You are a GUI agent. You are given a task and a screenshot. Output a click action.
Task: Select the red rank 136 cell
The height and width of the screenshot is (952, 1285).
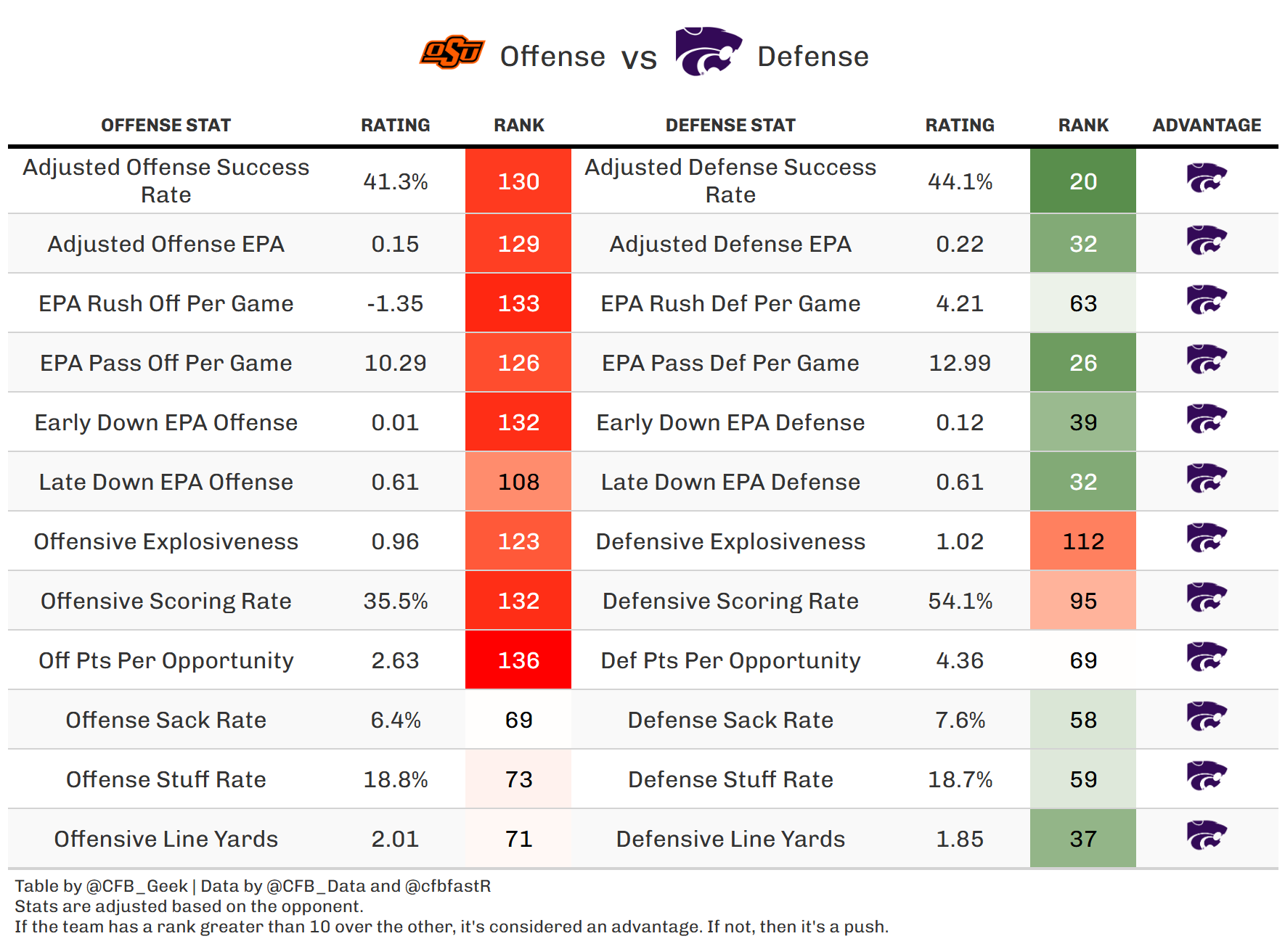point(518,660)
